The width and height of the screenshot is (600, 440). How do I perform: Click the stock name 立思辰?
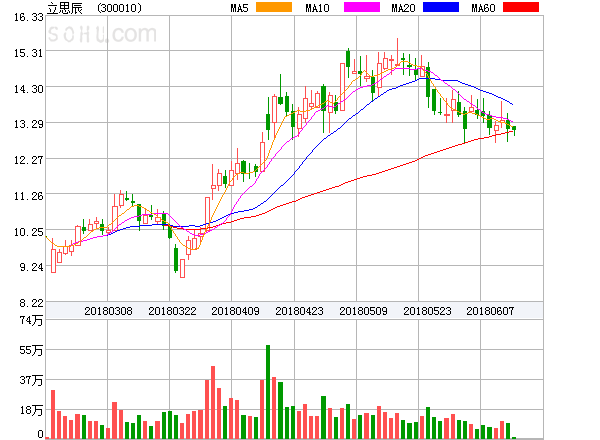tap(65, 8)
